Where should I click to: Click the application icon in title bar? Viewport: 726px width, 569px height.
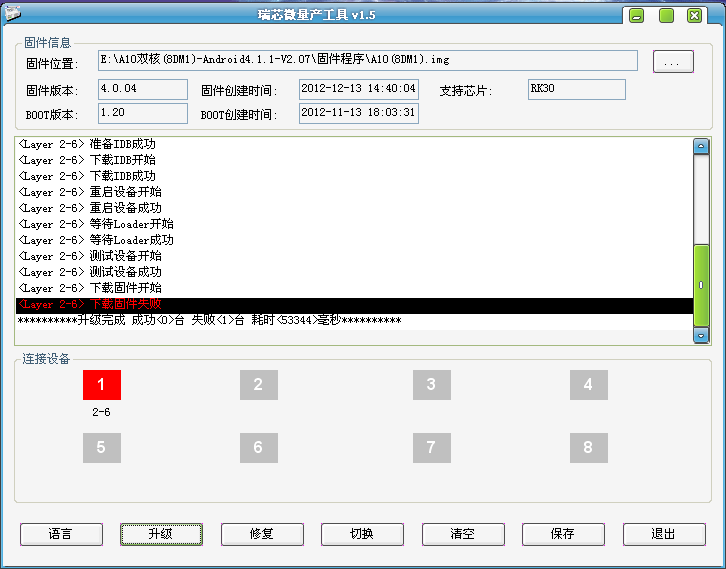point(13,13)
